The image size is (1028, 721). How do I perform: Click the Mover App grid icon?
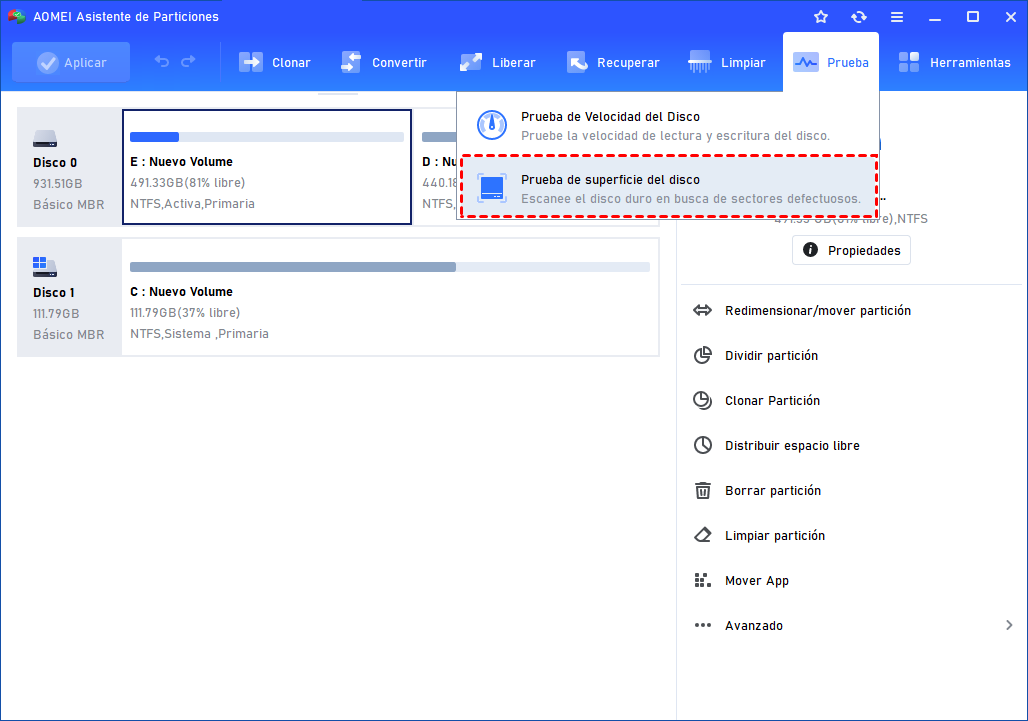click(x=703, y=580)
